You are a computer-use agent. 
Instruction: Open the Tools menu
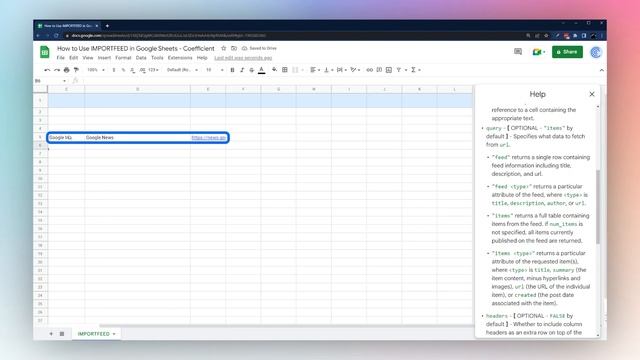click(x=157, y=58)
